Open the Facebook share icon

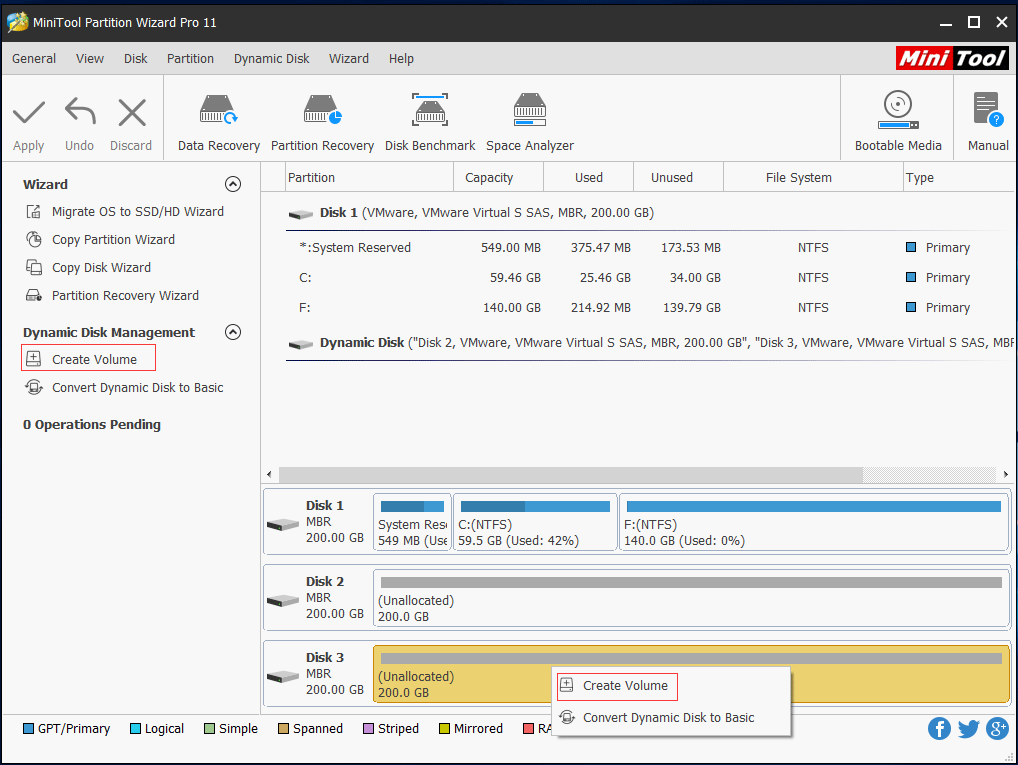tap(939, 729)
